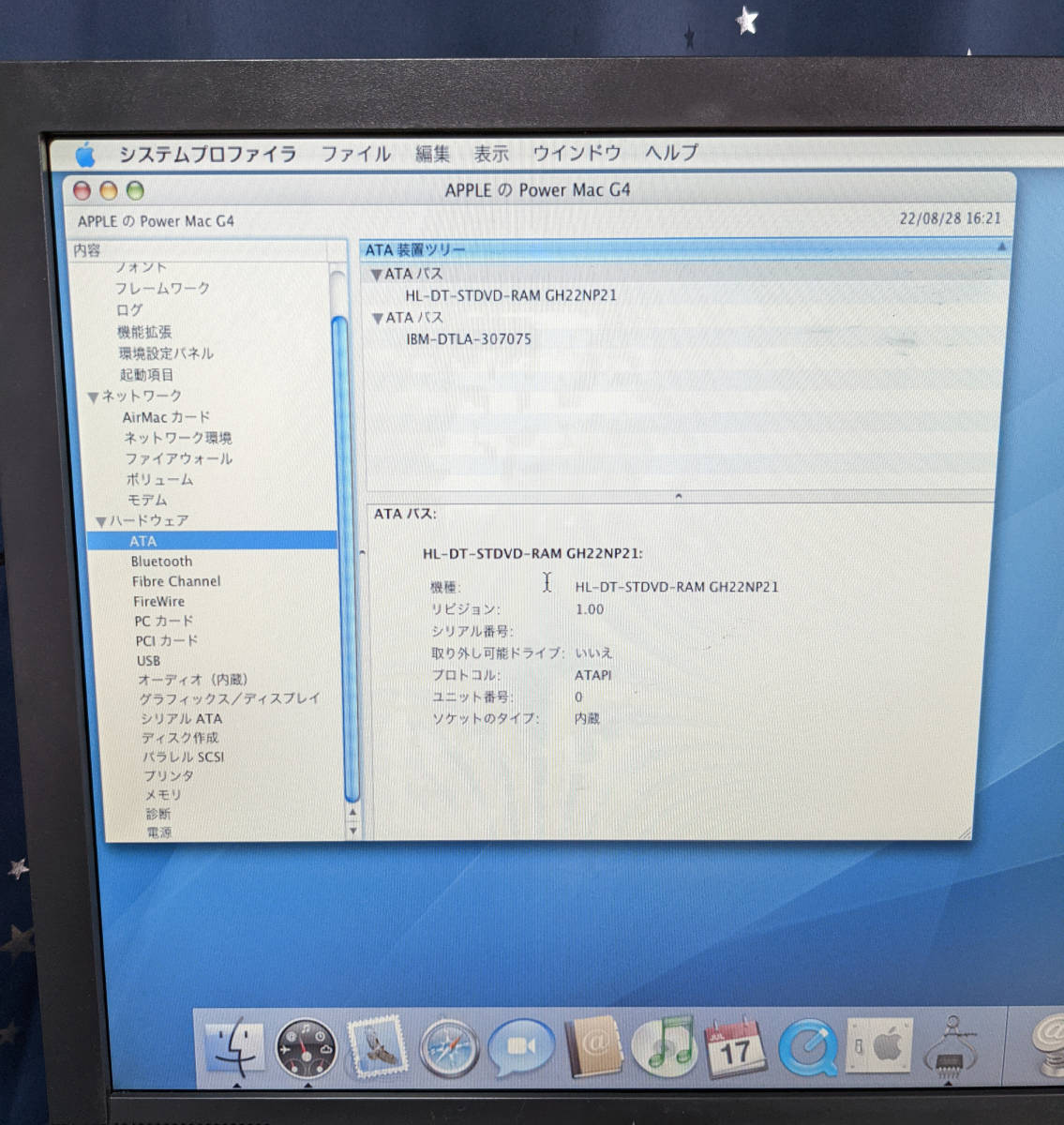Open システムプロファイラ application menu
This screenshot has width=1064, height=1125.
[207, 154]
